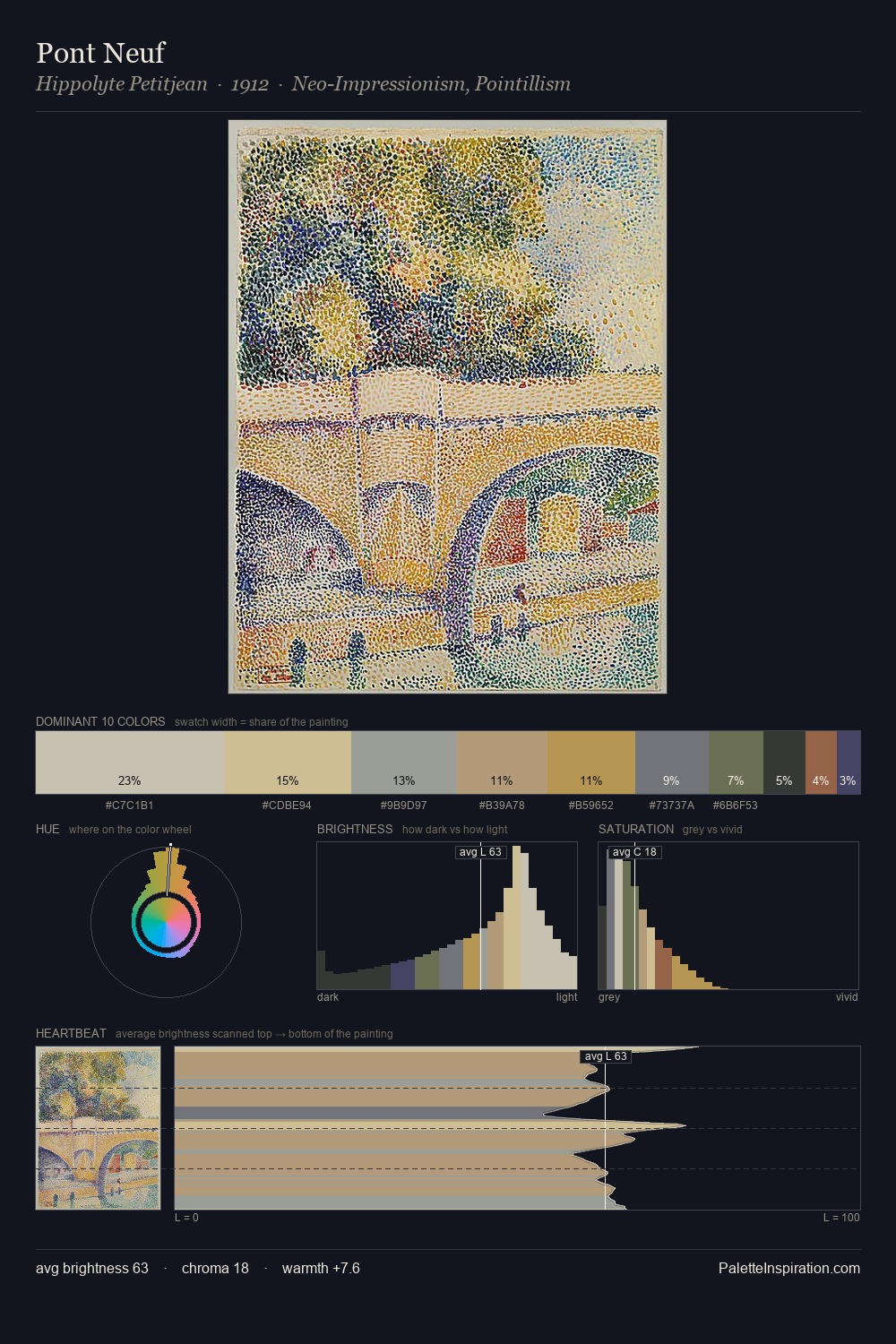Click 'avg brightness 63' in footer
The width and height of the screenshot is (896, 1344).
coord(92,1268)
